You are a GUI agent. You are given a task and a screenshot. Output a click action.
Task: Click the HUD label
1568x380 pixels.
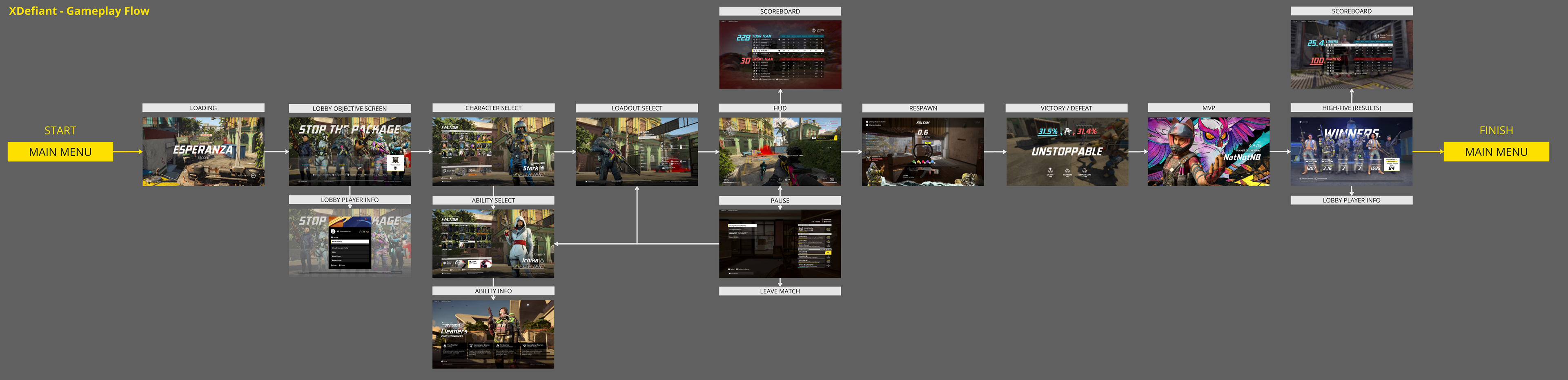coord(780,108)
